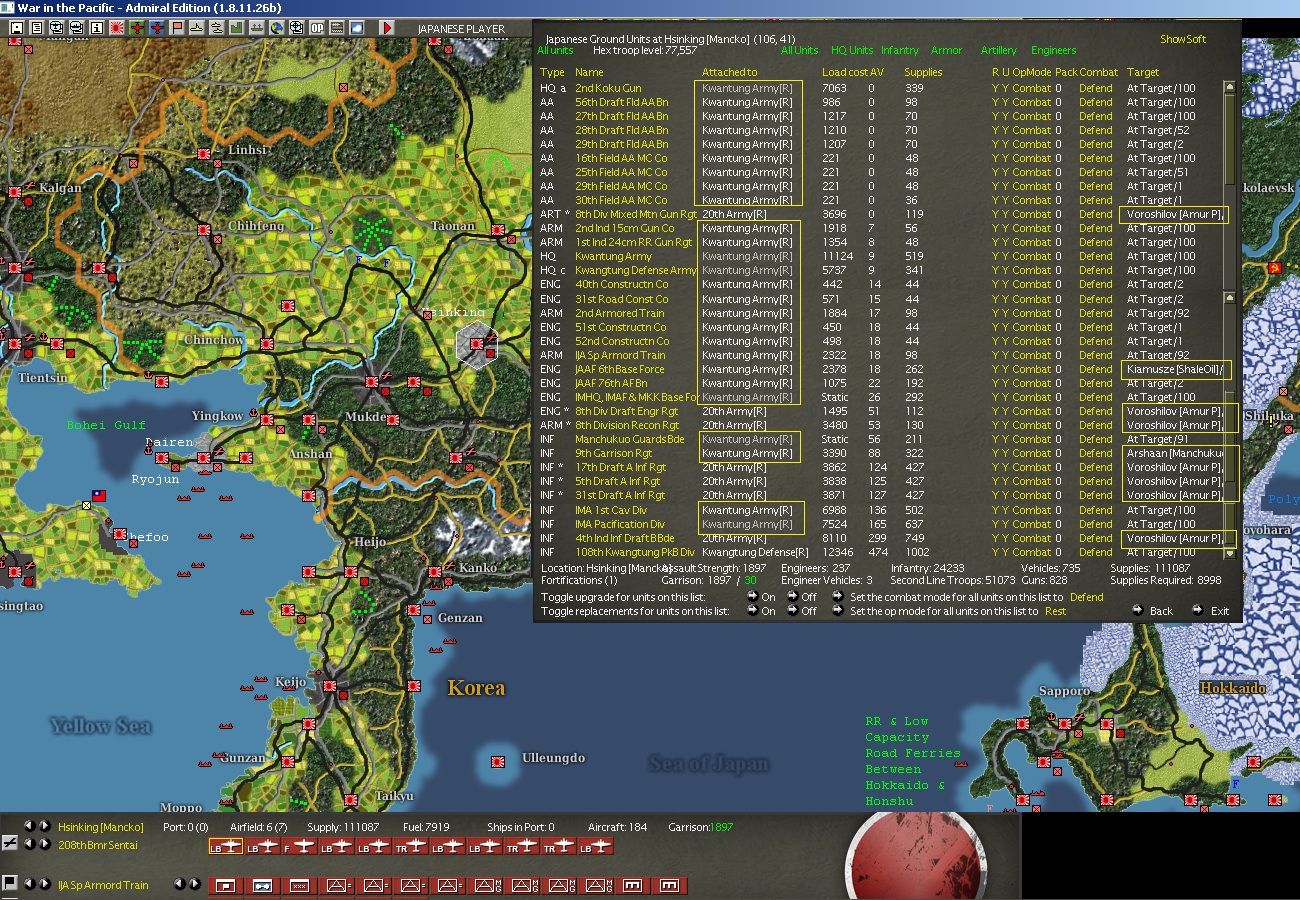This screenshot has width=1300, height=900.
Task: Go to previous base before Hsinking [Mancko]
Action: coord(29,826)
